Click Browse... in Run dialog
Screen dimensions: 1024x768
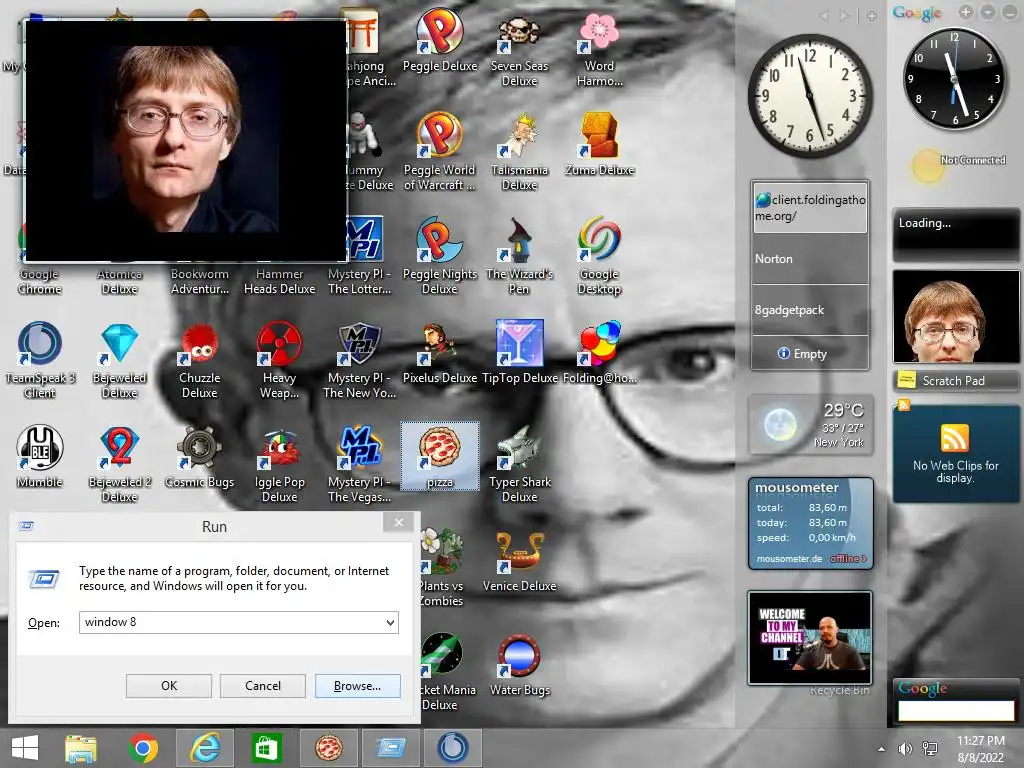point(357,686)
